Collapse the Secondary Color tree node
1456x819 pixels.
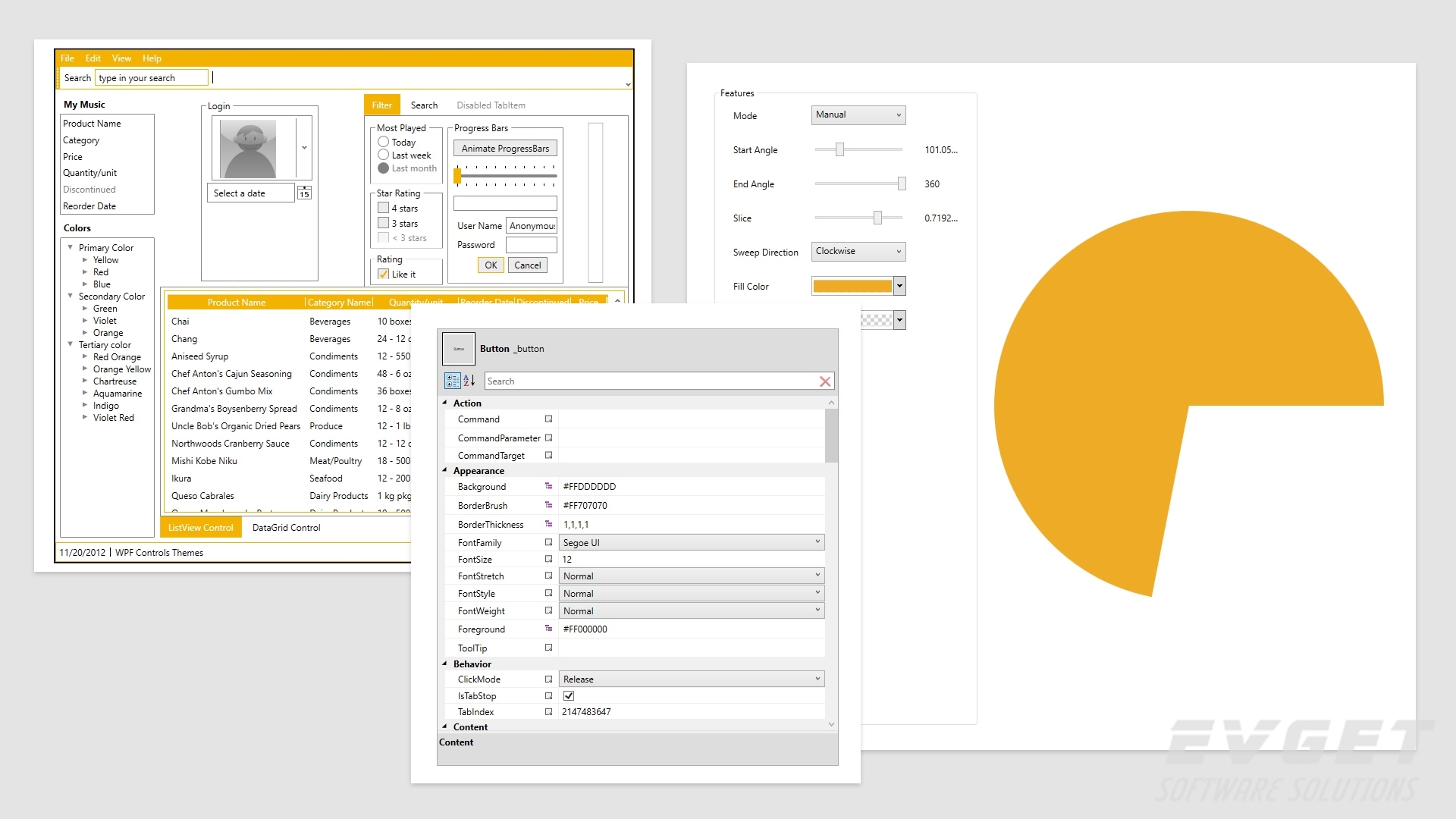point(71,296)
